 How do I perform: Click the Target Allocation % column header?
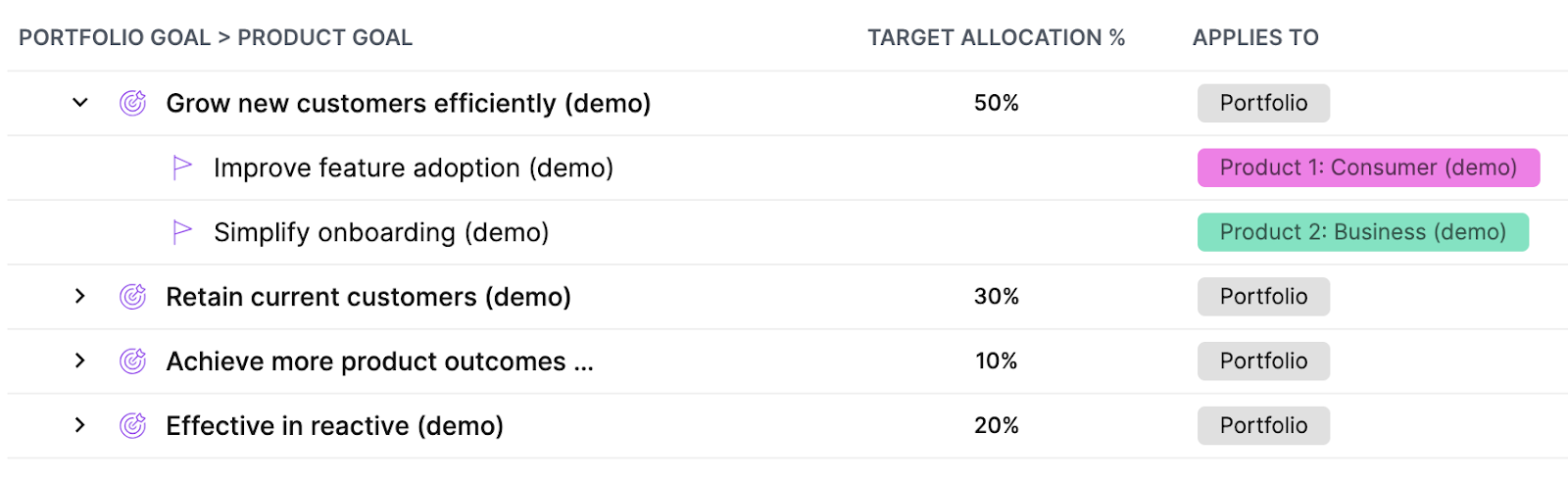(x=997, y=38)
